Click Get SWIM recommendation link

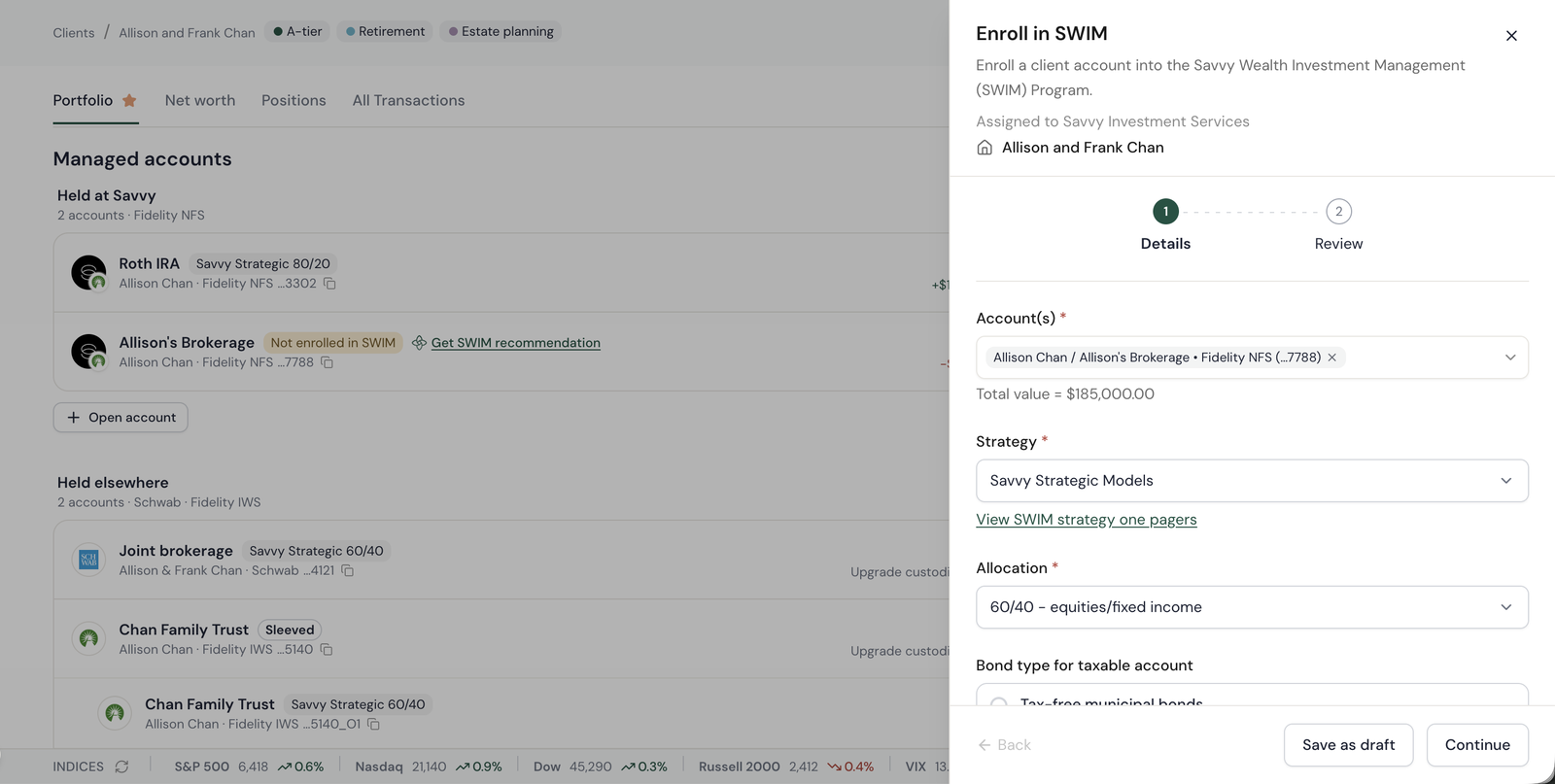click(x=516, y=343)
